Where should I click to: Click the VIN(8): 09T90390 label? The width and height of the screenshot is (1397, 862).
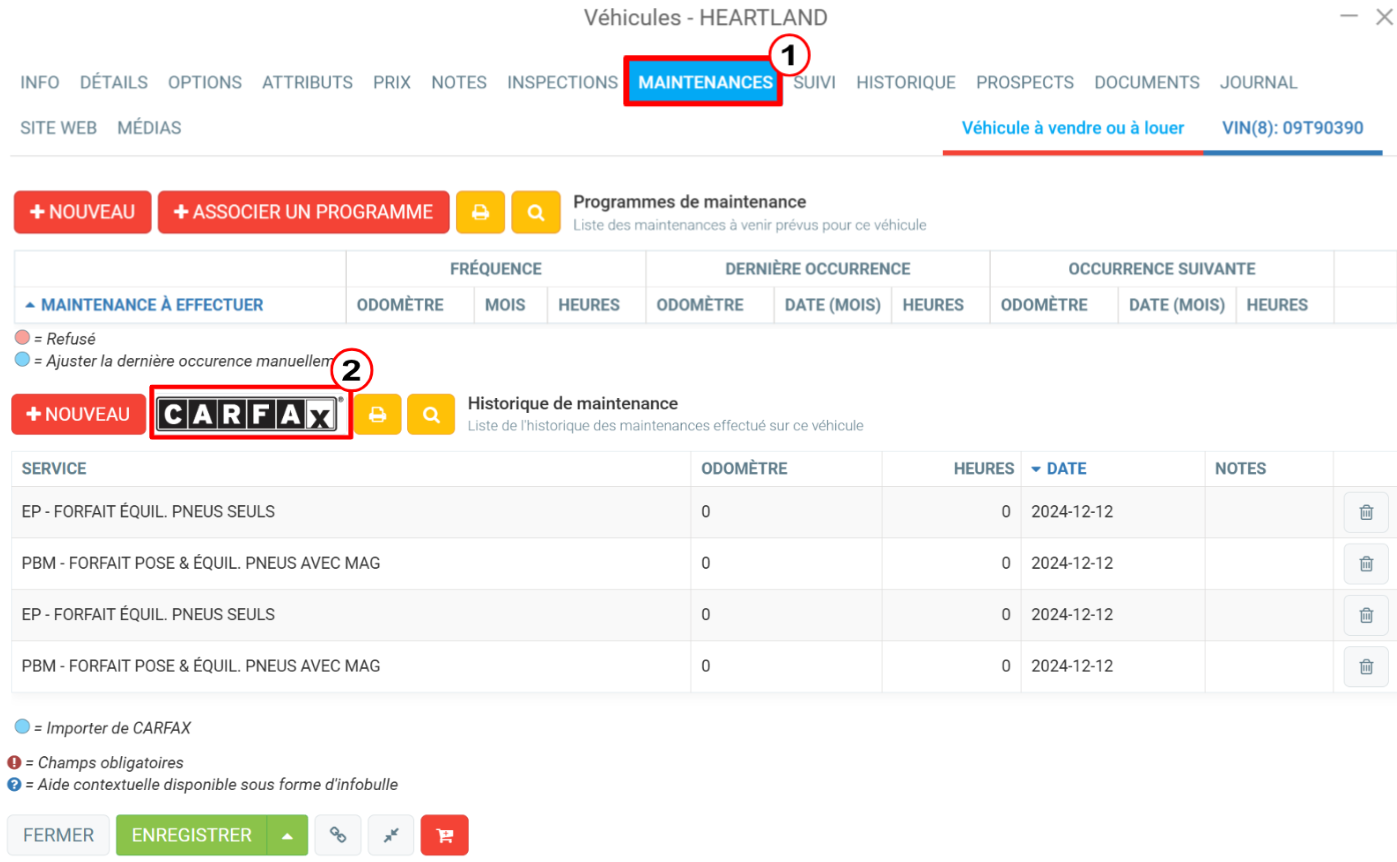click(x=1293, y=128)
